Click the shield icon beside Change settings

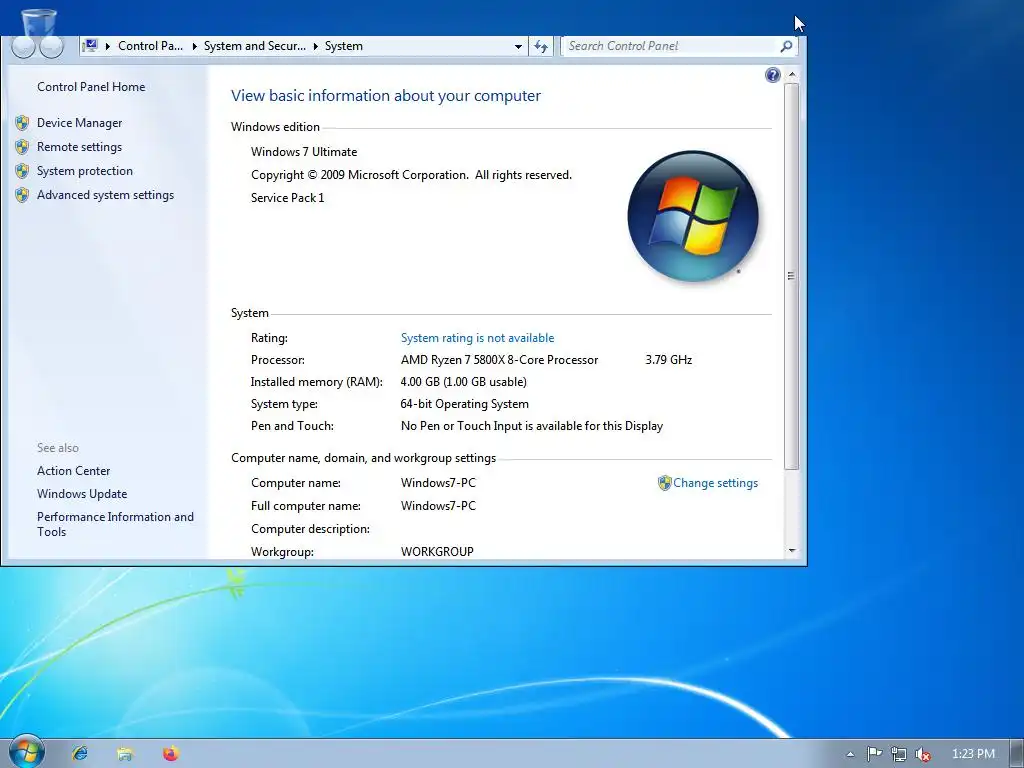[664, 483]
